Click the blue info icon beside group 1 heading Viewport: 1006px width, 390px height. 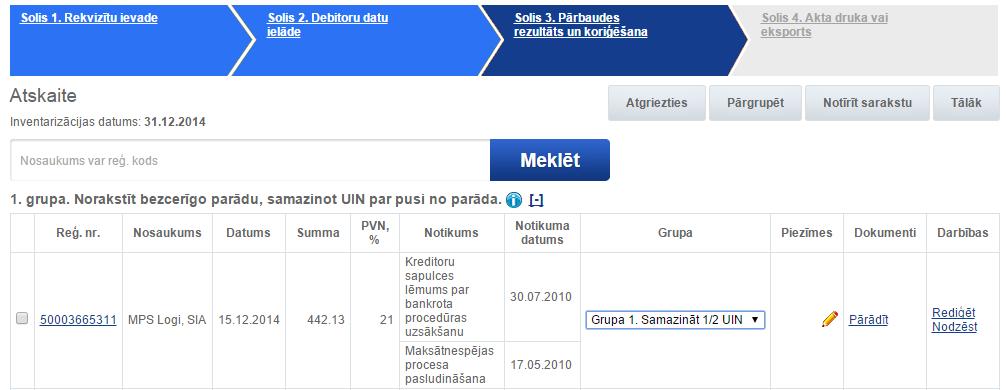pos(514,200)
